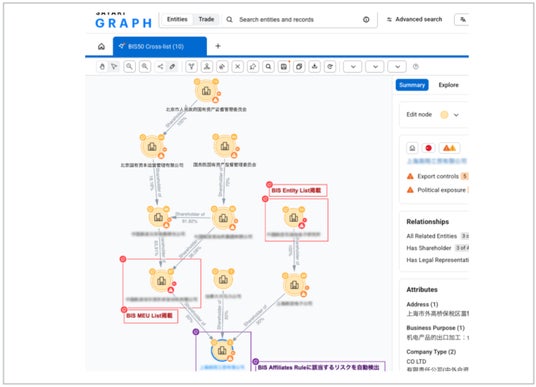
Task: Click the share graph icon
Action: click(160, 67)
